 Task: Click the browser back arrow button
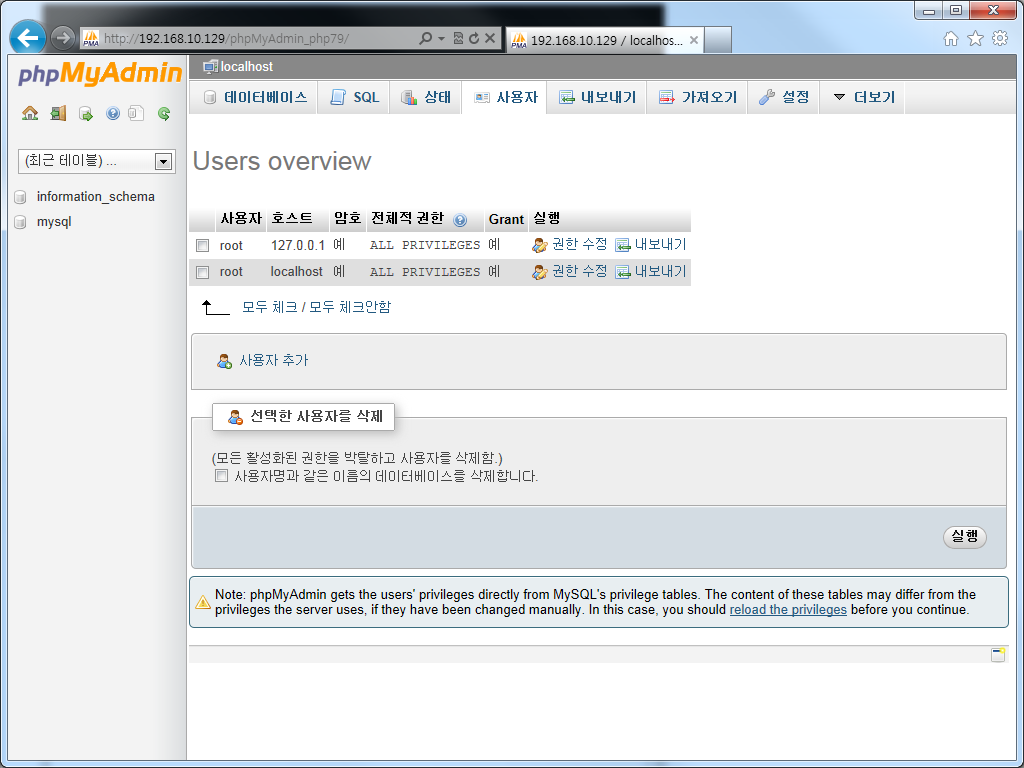27,38
